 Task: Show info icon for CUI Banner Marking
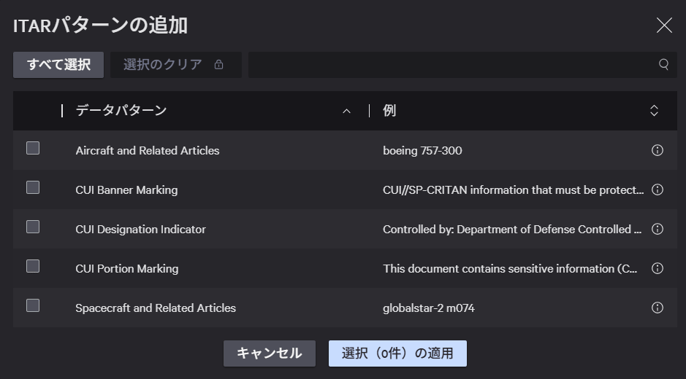(x=657, y=190)
